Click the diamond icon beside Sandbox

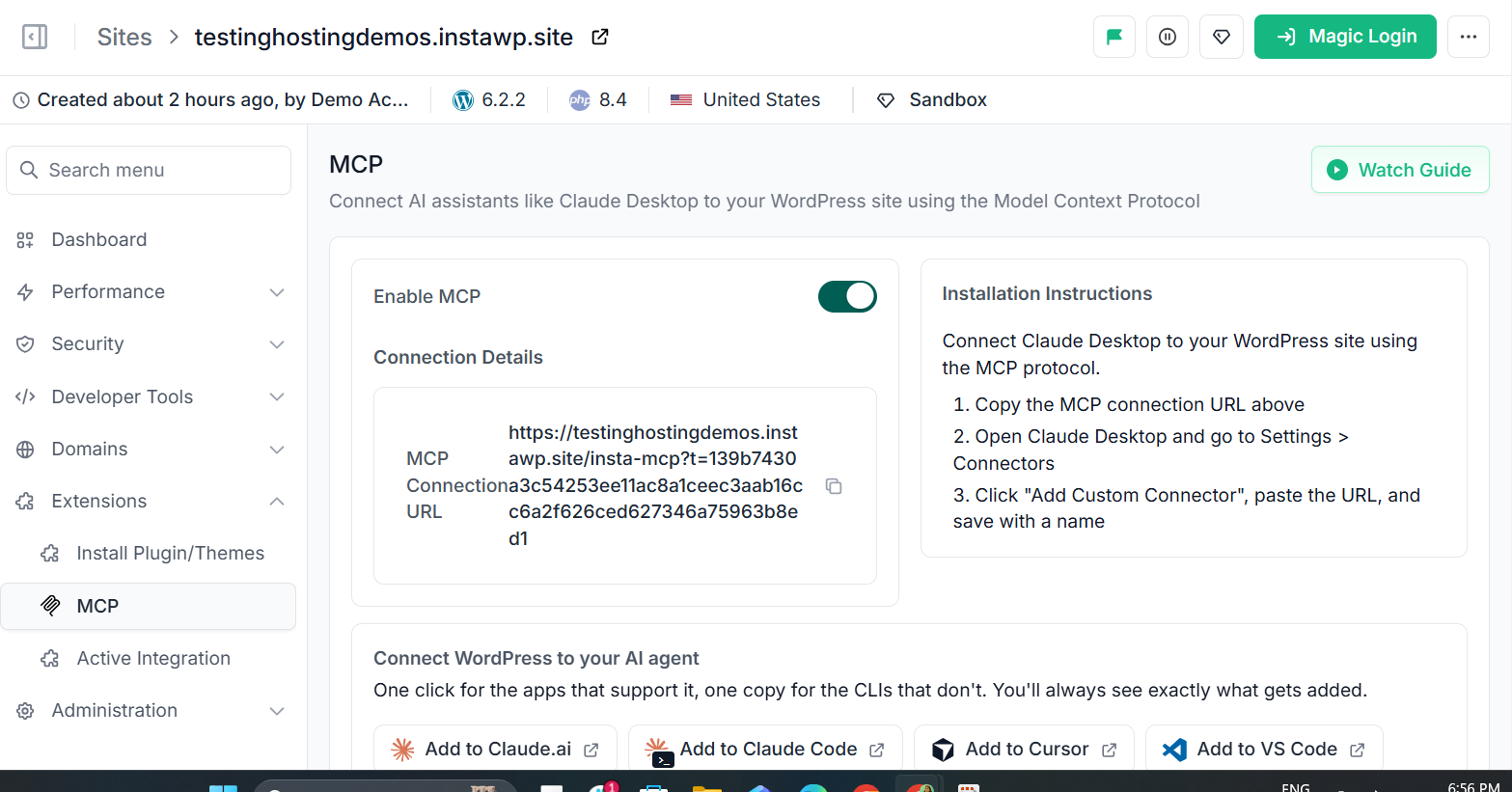tap(886, 100)
